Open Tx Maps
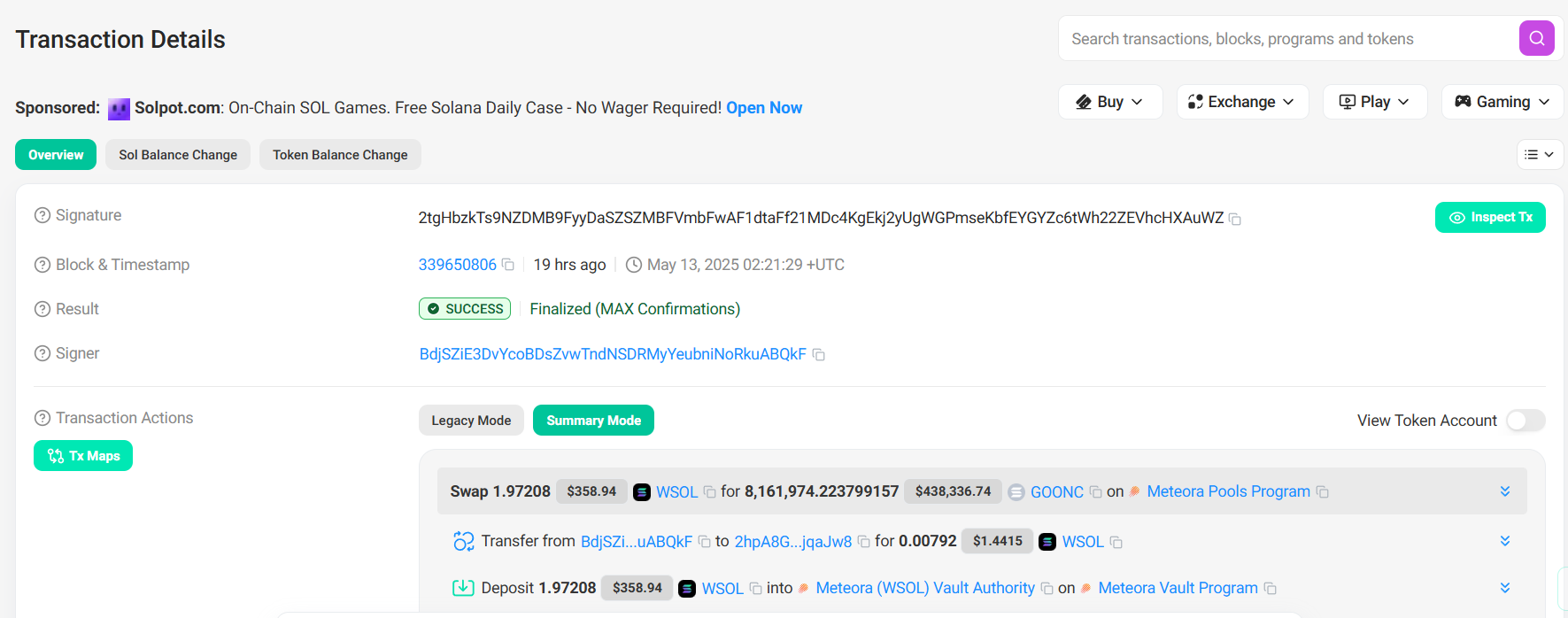The image size is (1568, 618). (x=83, y=456)
